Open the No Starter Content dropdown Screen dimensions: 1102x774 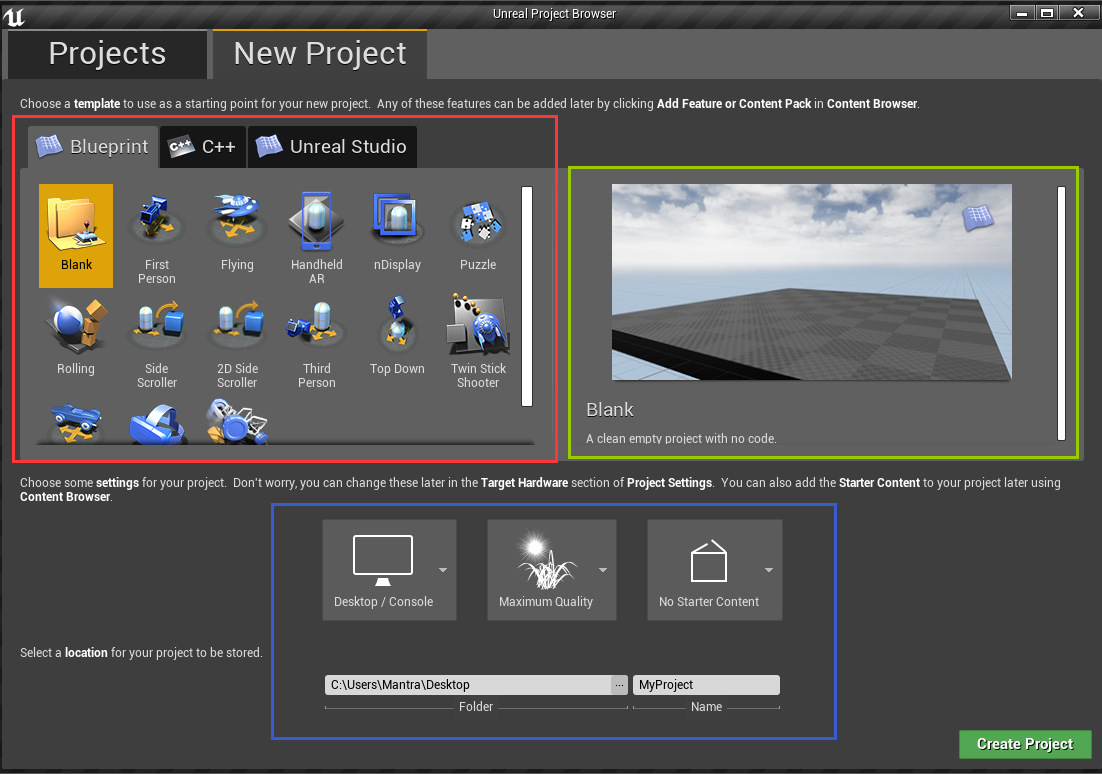pyautogui.click(x=715, y=570)
